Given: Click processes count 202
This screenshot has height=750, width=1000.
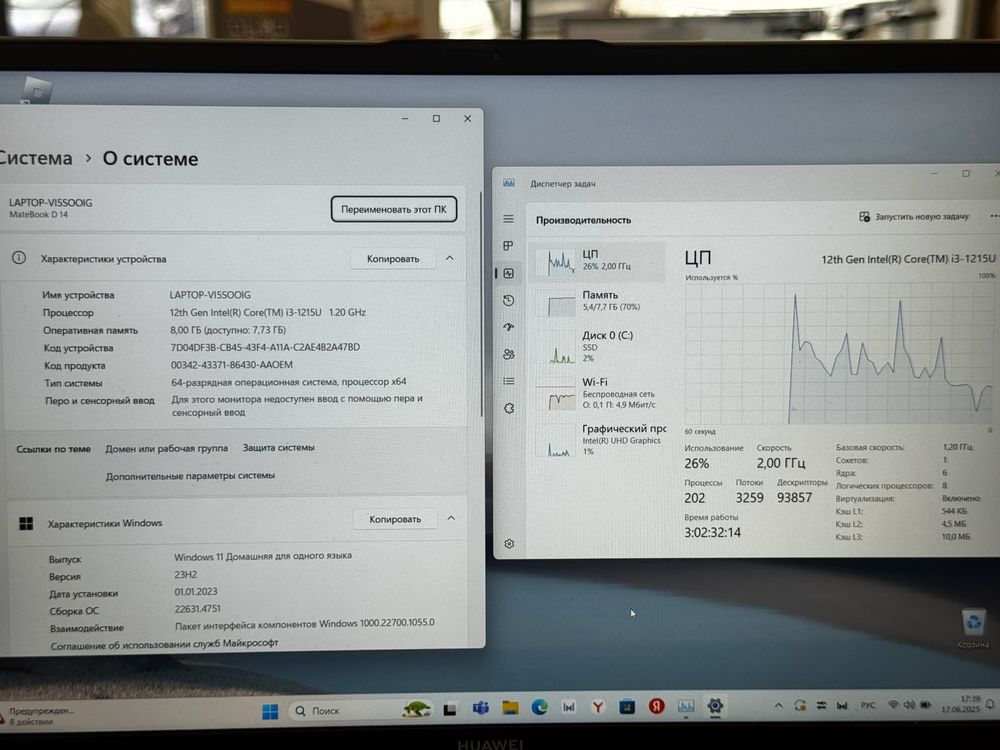Looking at the screenshot, I should 695,498.
